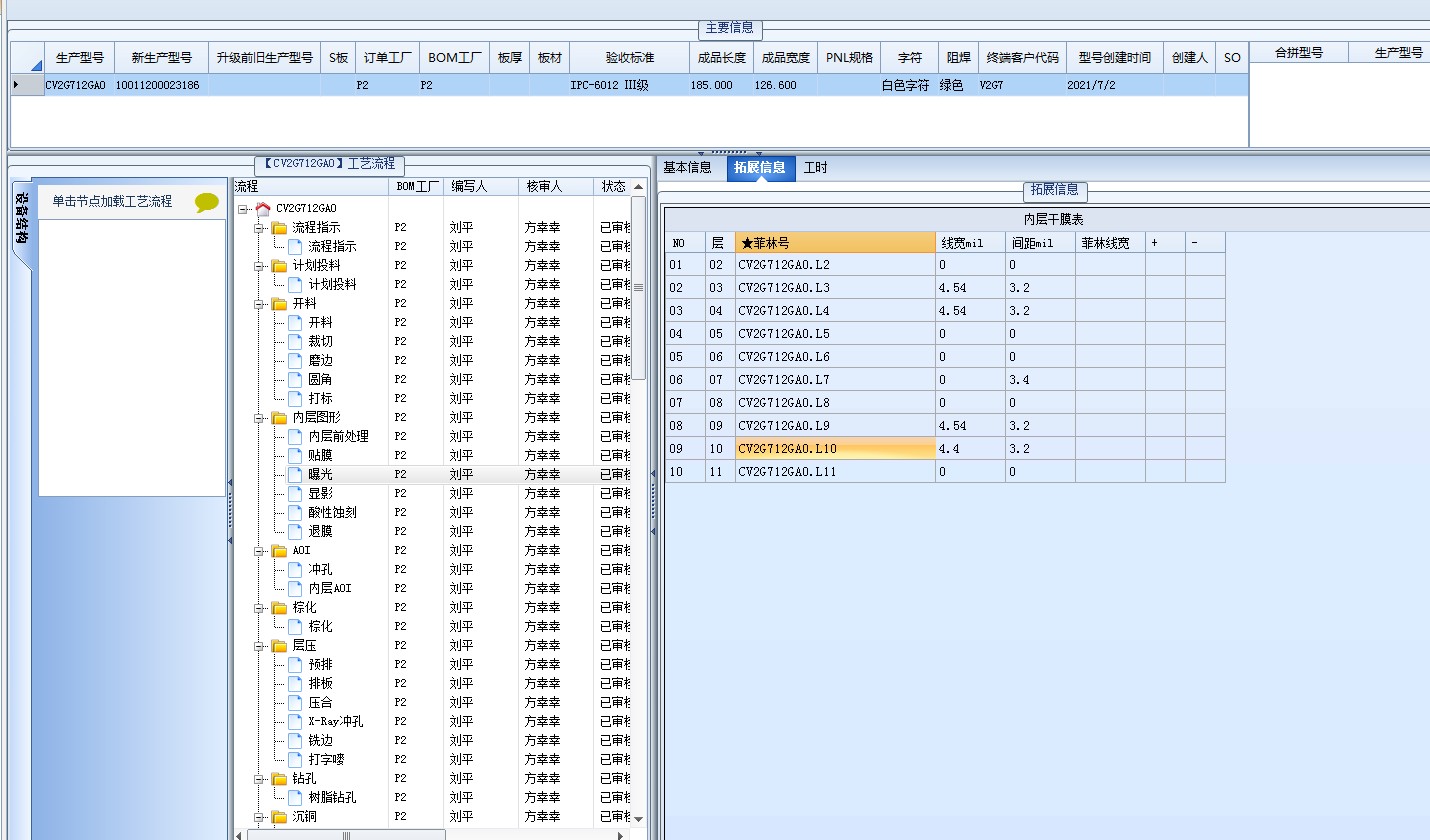Click the document icon next to 显影
The image size is (1430, 840).
tap(295, 494)
